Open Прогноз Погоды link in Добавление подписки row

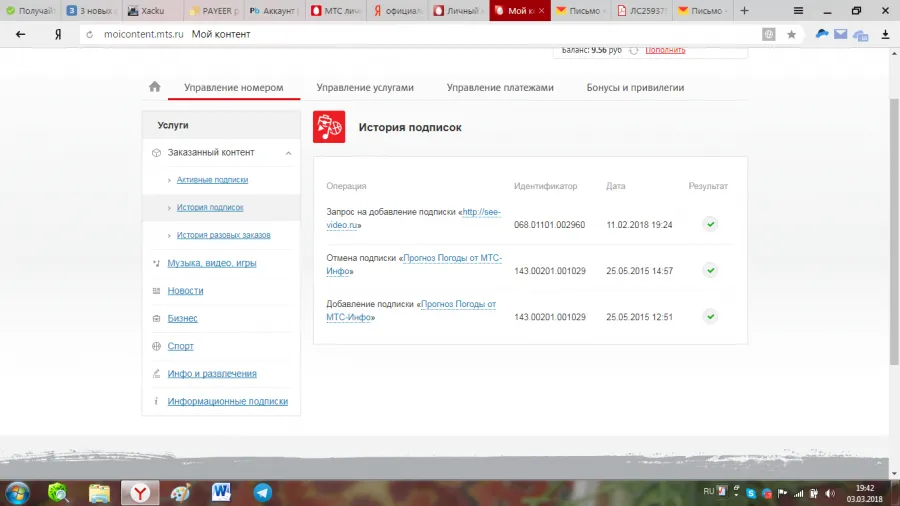[411, 310]
